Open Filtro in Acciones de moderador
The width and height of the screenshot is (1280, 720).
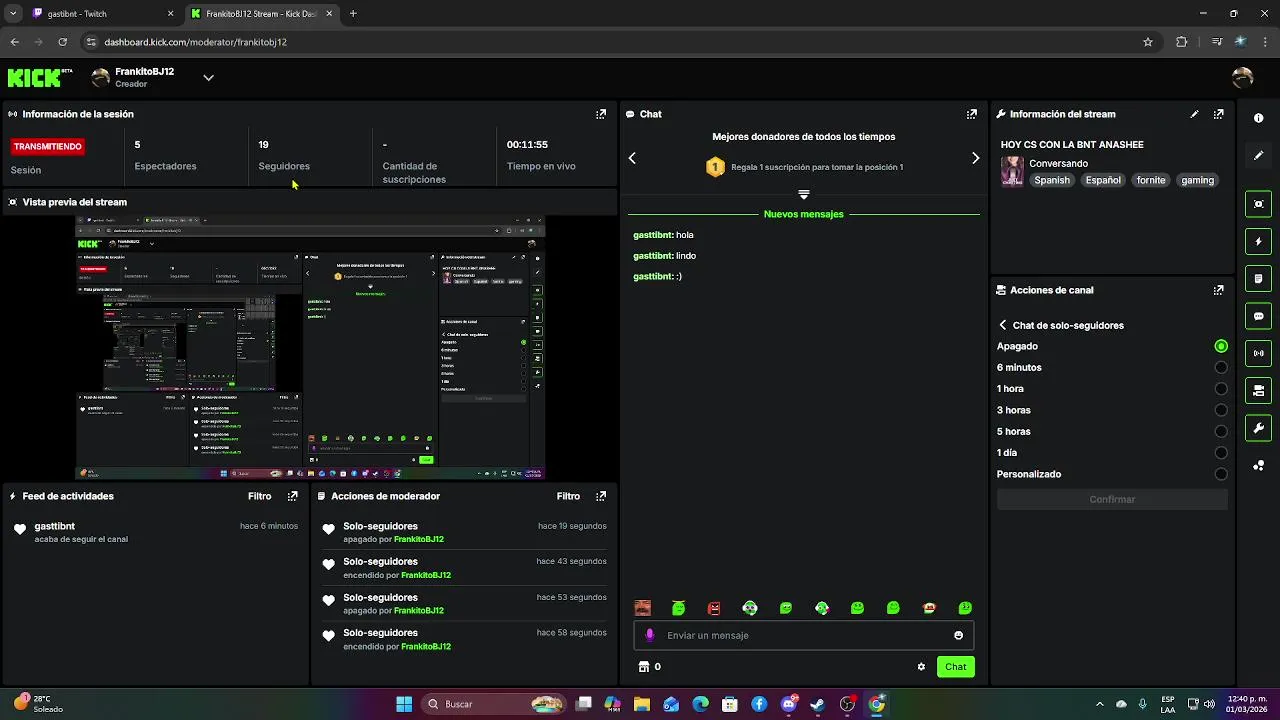(x=568, y=496)
